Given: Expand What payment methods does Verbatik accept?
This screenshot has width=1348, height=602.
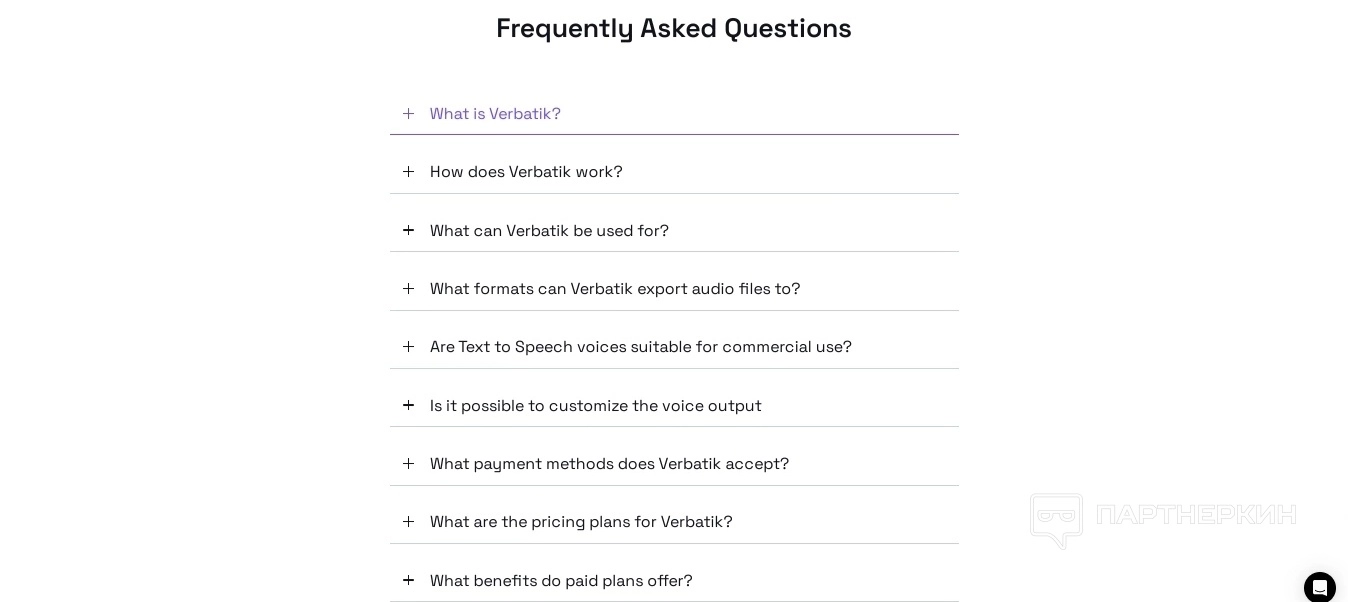Looking at the screenshot, I should tap(609, 464).
